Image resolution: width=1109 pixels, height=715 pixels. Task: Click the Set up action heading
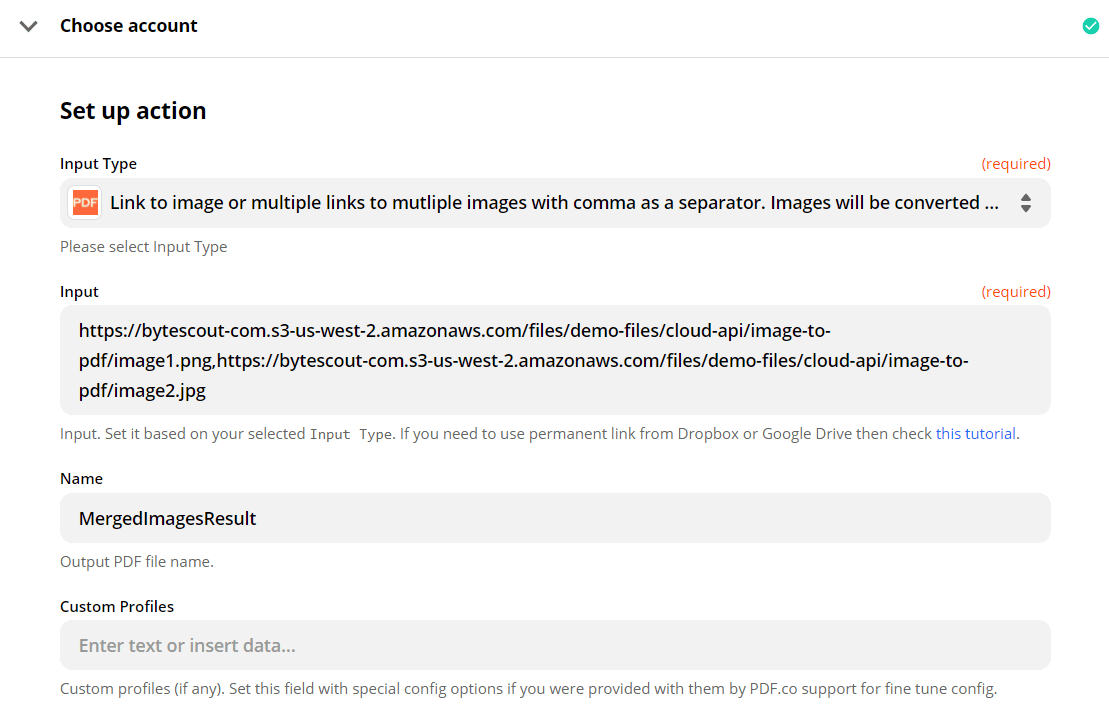tap(132, 110)
